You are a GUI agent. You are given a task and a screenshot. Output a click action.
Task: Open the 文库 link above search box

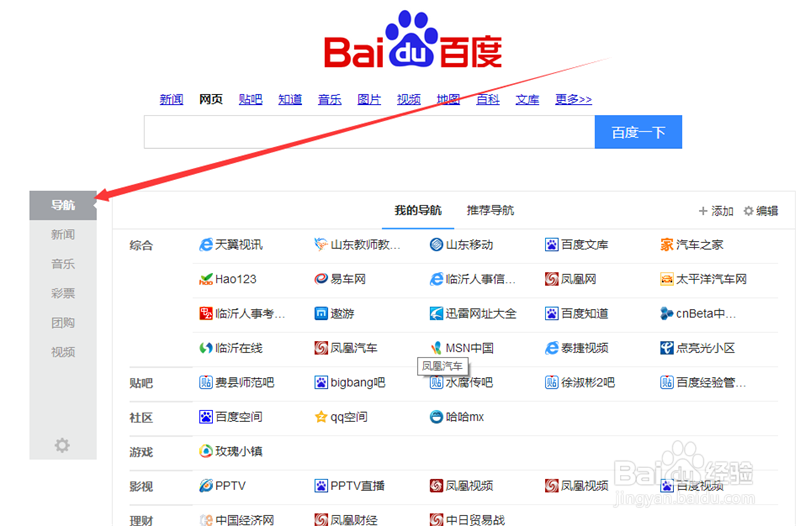[528, 99]
